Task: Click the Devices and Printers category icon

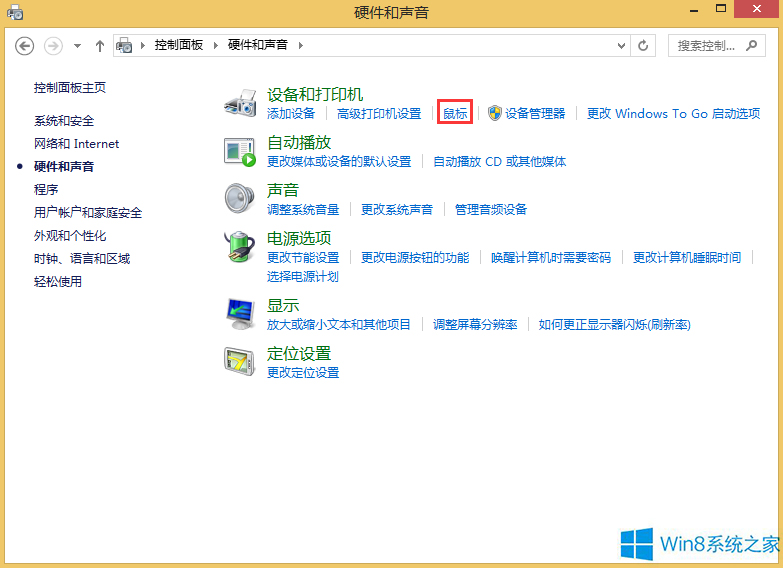Action: (x=240, y=103)
